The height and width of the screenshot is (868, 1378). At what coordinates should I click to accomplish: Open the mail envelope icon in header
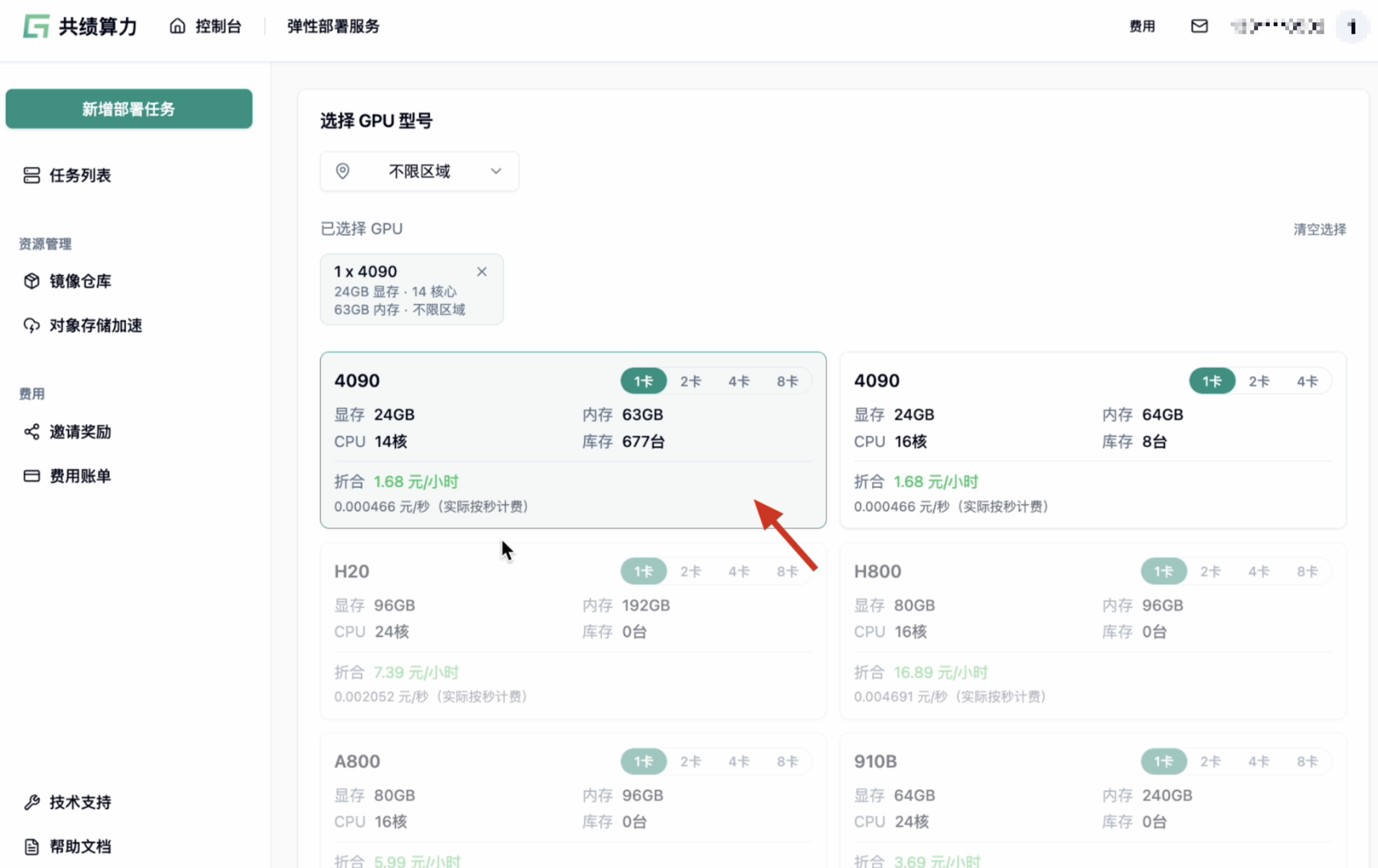pos(1199,26)
